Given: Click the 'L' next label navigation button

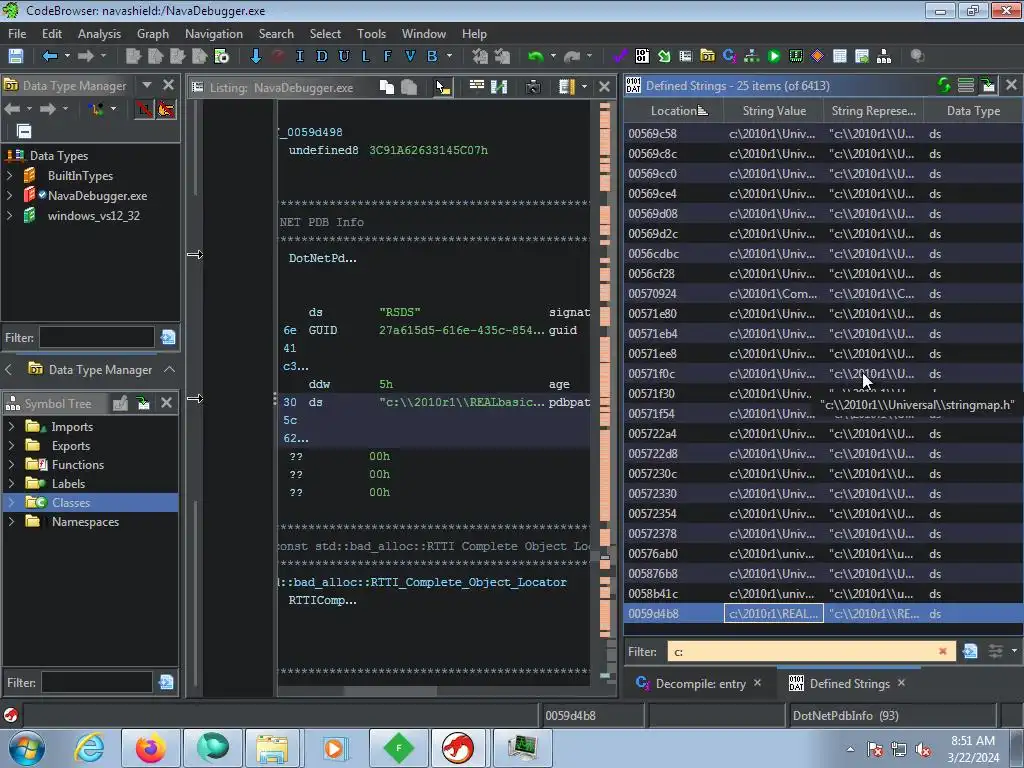Looking at the screenshot, I should click(x=366, y=56).
